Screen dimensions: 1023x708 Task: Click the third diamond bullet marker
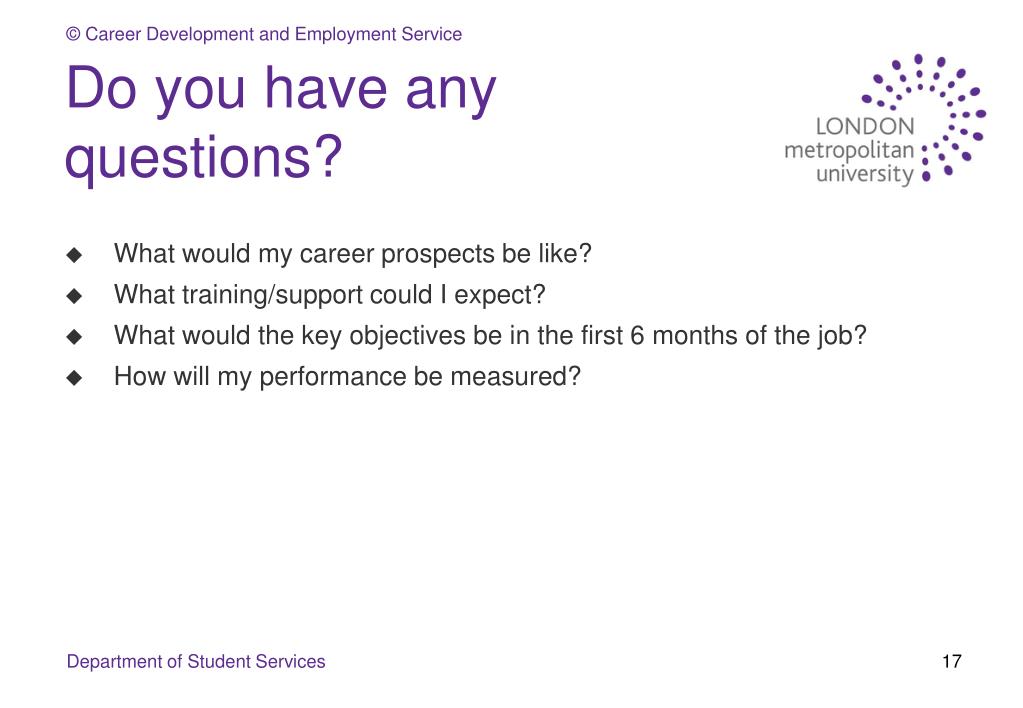coord(74,337)
